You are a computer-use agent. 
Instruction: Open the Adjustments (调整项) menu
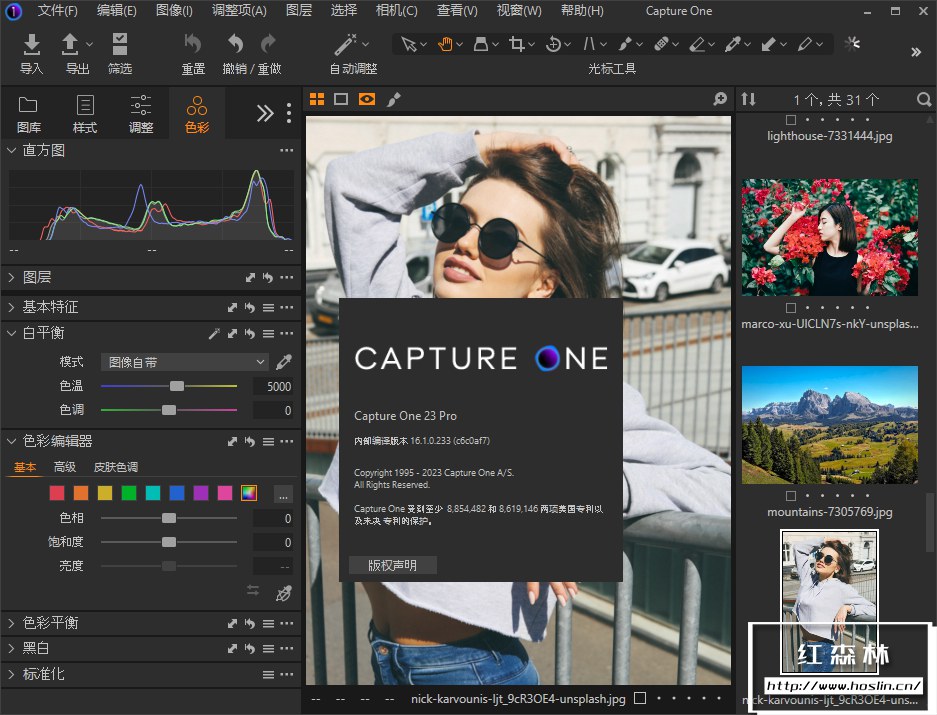[239, 11]
